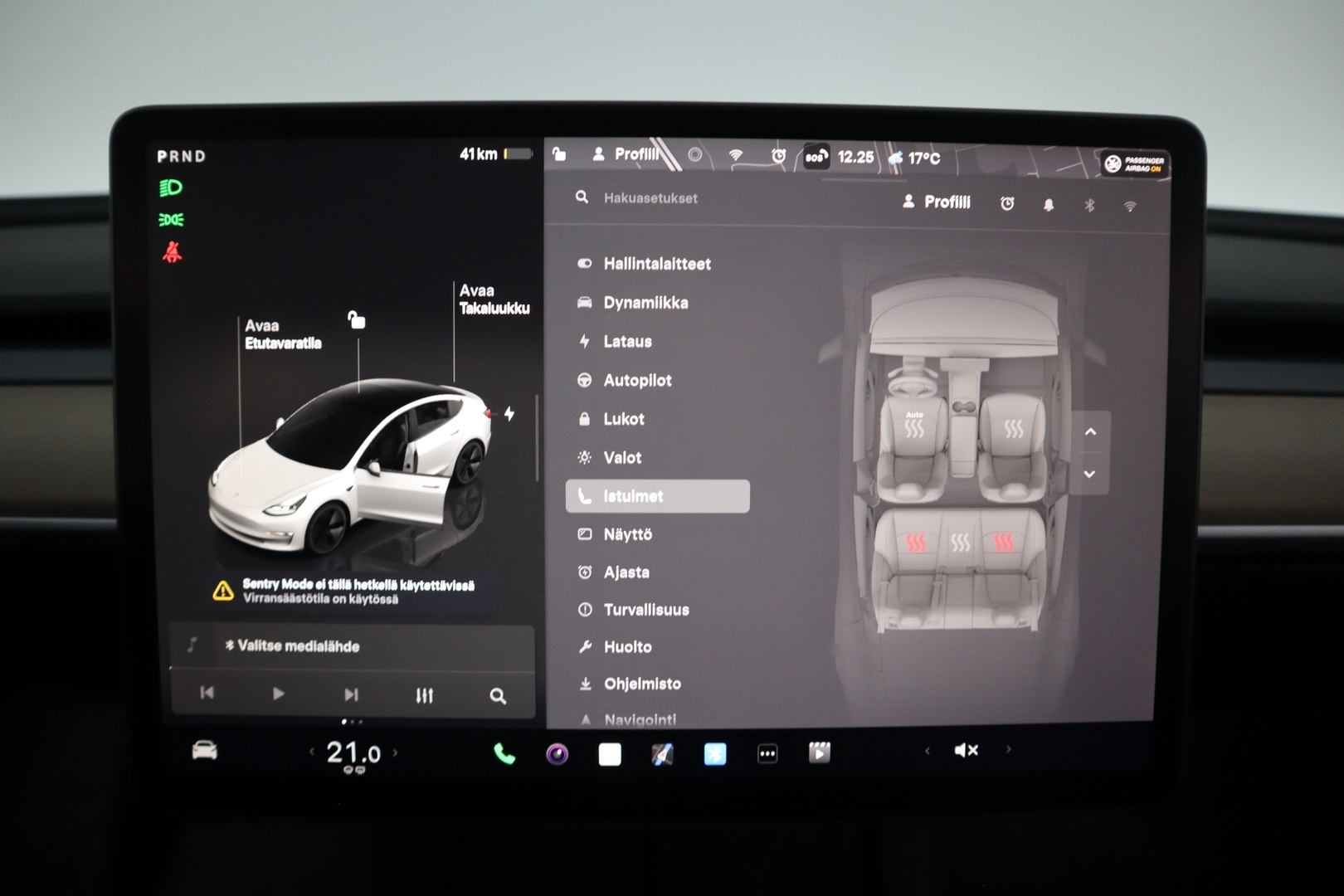Toggle the driver seat heater set to Auto
The image size is (1344, 896).
[x=913, y=425]
